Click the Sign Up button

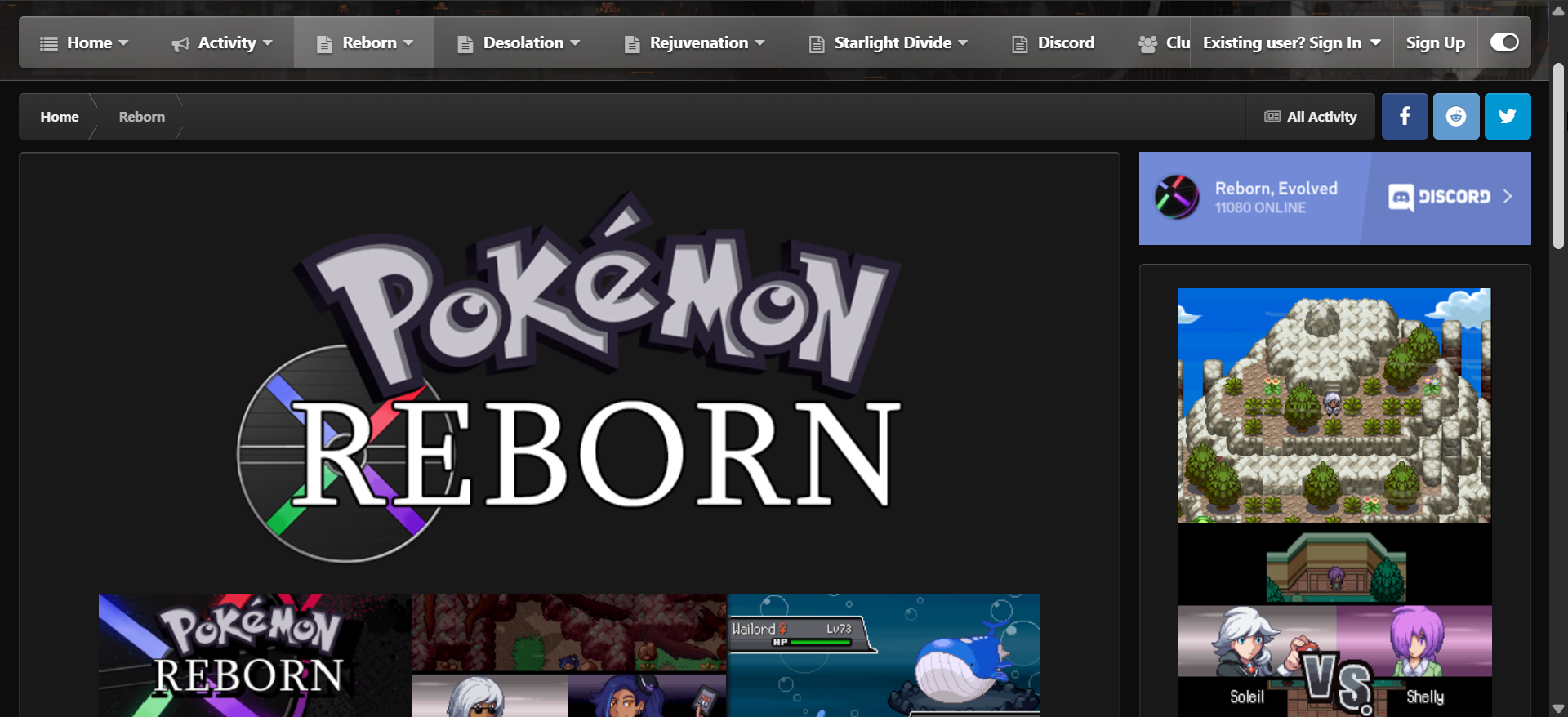click(1435, 42)
